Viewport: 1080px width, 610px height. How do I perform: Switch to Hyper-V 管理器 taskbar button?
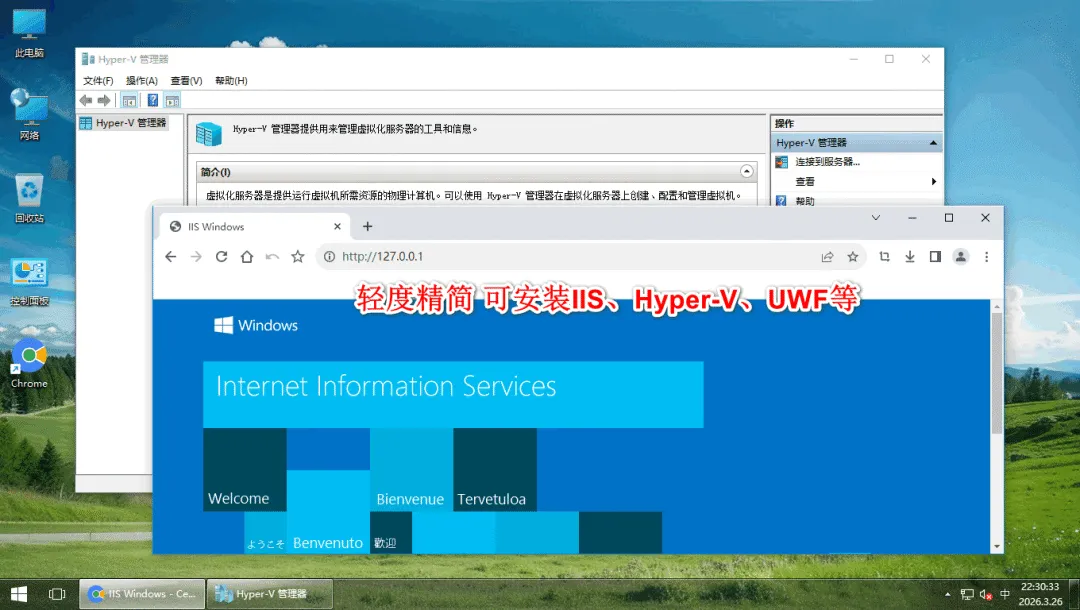point(269,594)
